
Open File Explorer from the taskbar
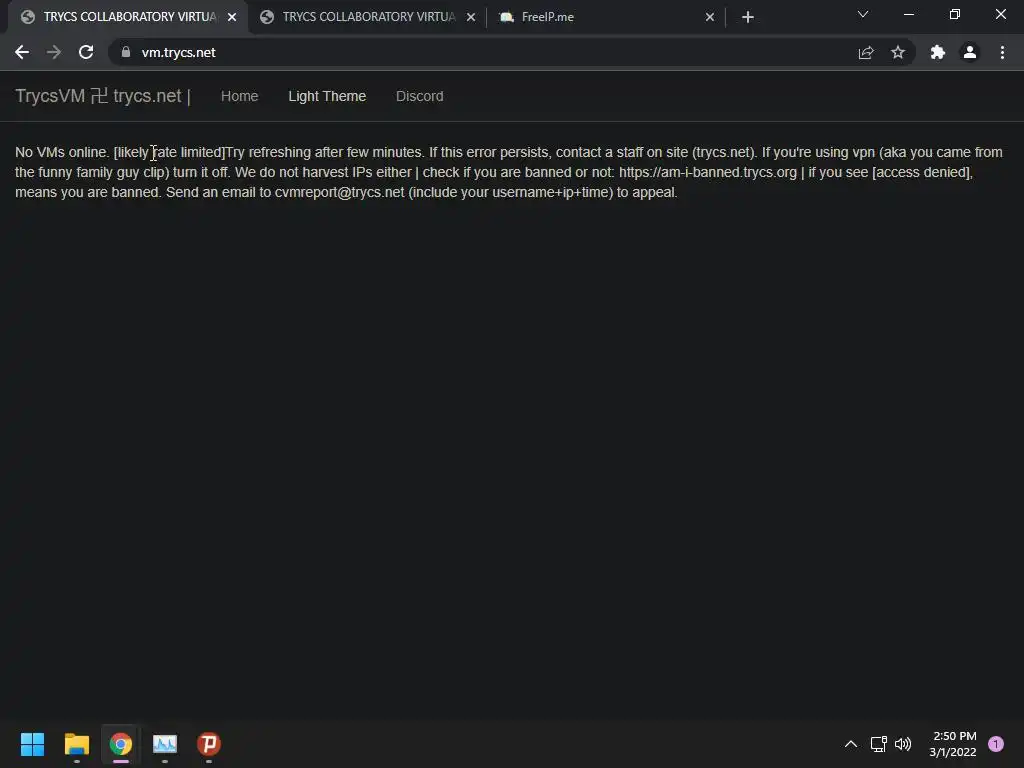[76, 744]
